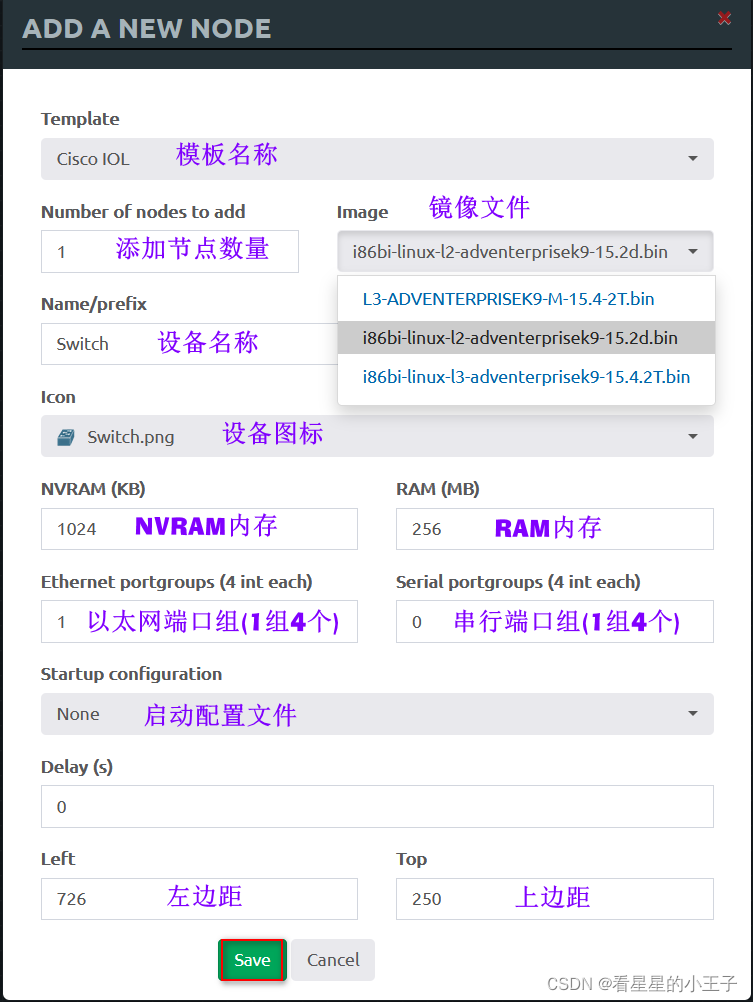Viewport: 753px width, 1002px height.
Task: Focus the Serial portgroups input field
Action: pyautogui.click(x=555, y=621)
